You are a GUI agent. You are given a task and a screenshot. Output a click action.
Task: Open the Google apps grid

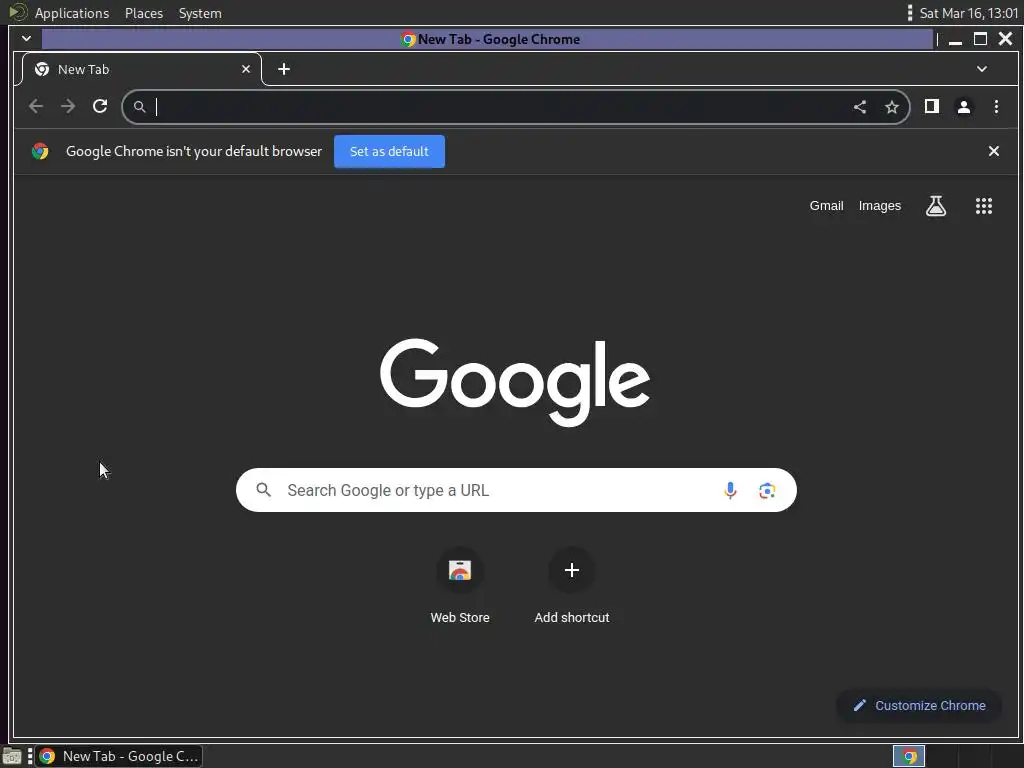[984, 206]
